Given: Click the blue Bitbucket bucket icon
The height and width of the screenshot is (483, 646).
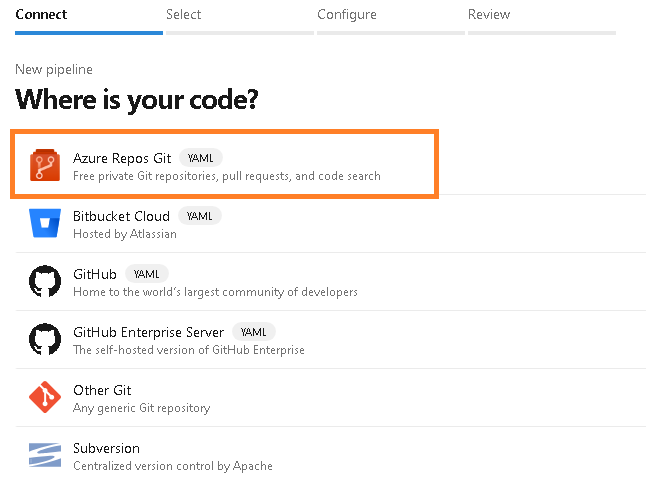Looking at the screenshot, I should pyautogui.click(x=45, y=224).
